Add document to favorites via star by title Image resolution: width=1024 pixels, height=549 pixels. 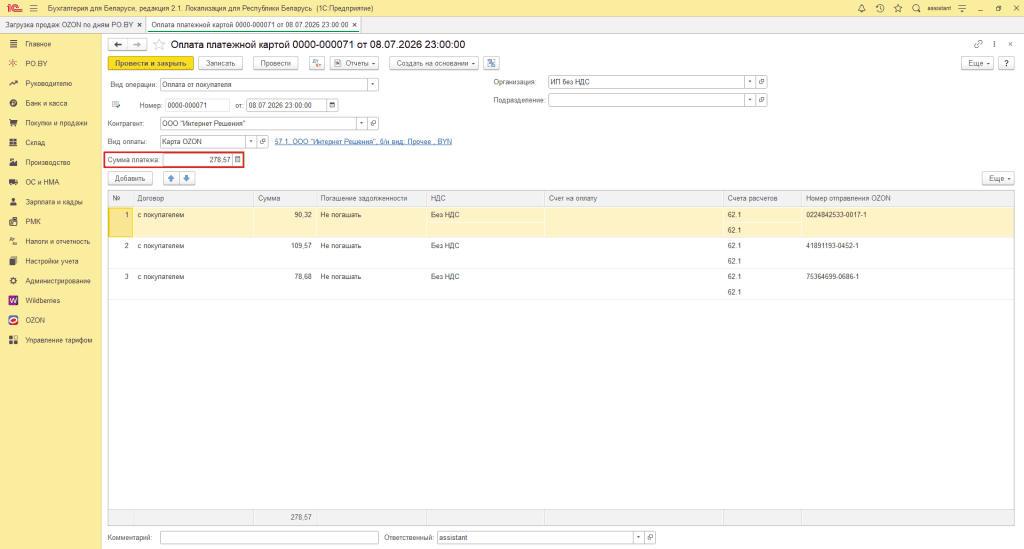(159, 44)
